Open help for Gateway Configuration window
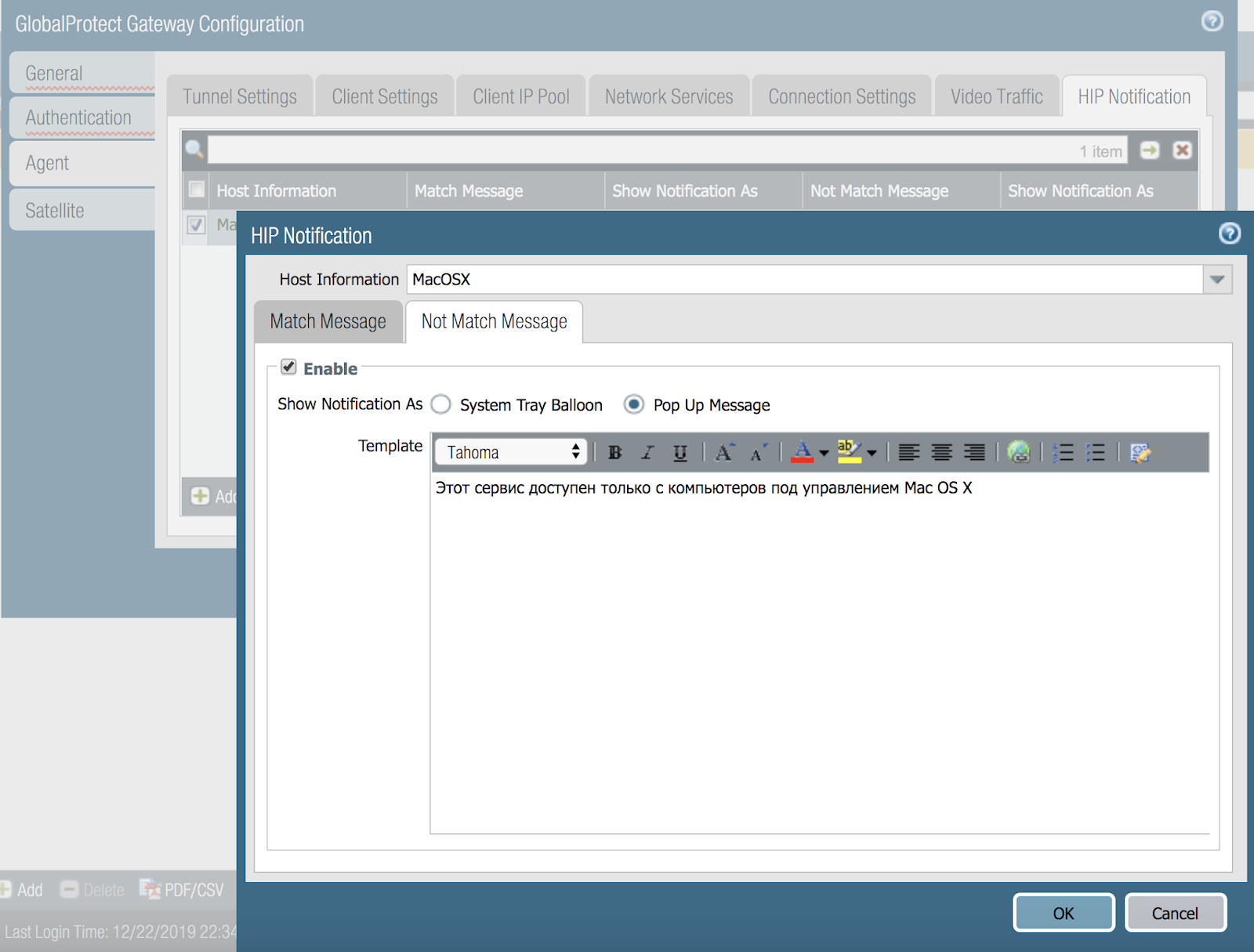Viewport: 1254px width, 952px height. 1212,21
